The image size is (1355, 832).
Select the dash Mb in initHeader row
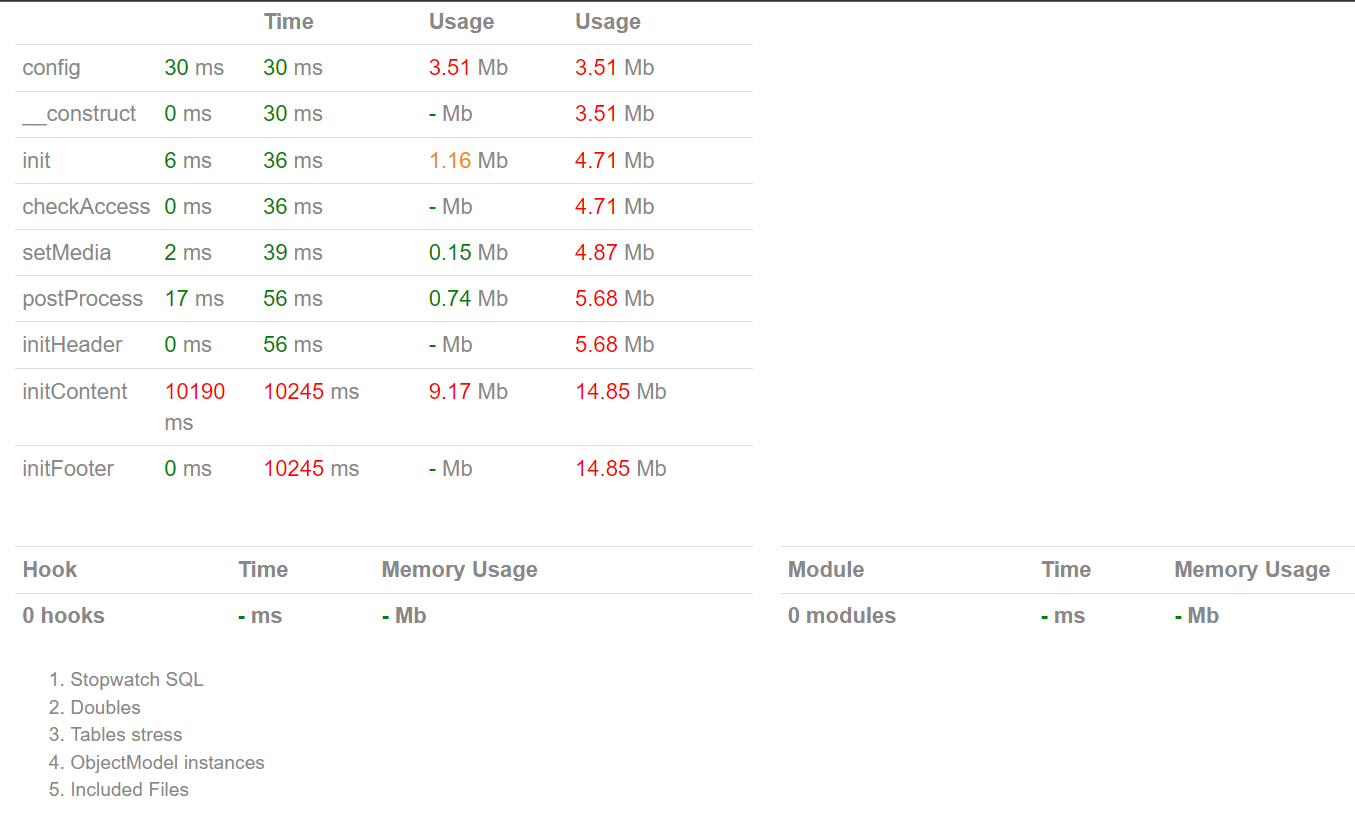(x=451, y=344)
